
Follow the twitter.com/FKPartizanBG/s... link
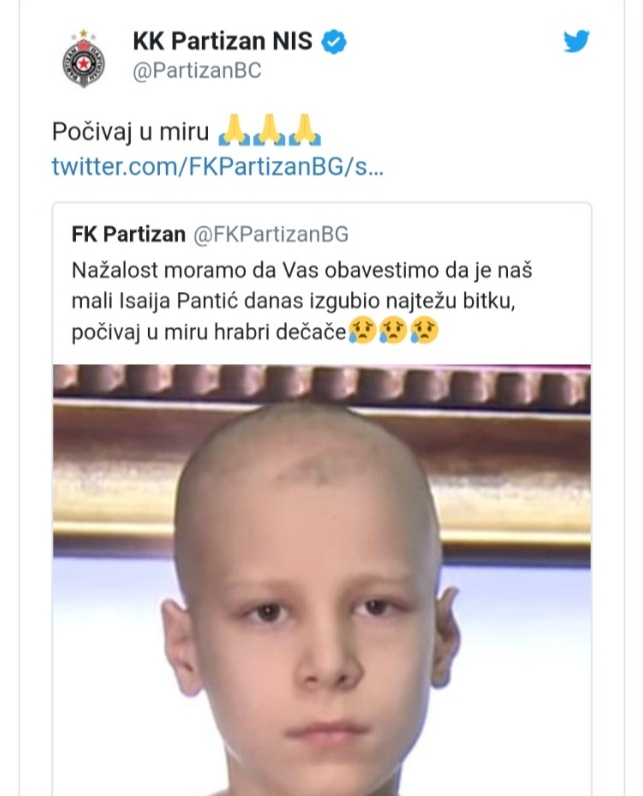click(x=218, y=166)
